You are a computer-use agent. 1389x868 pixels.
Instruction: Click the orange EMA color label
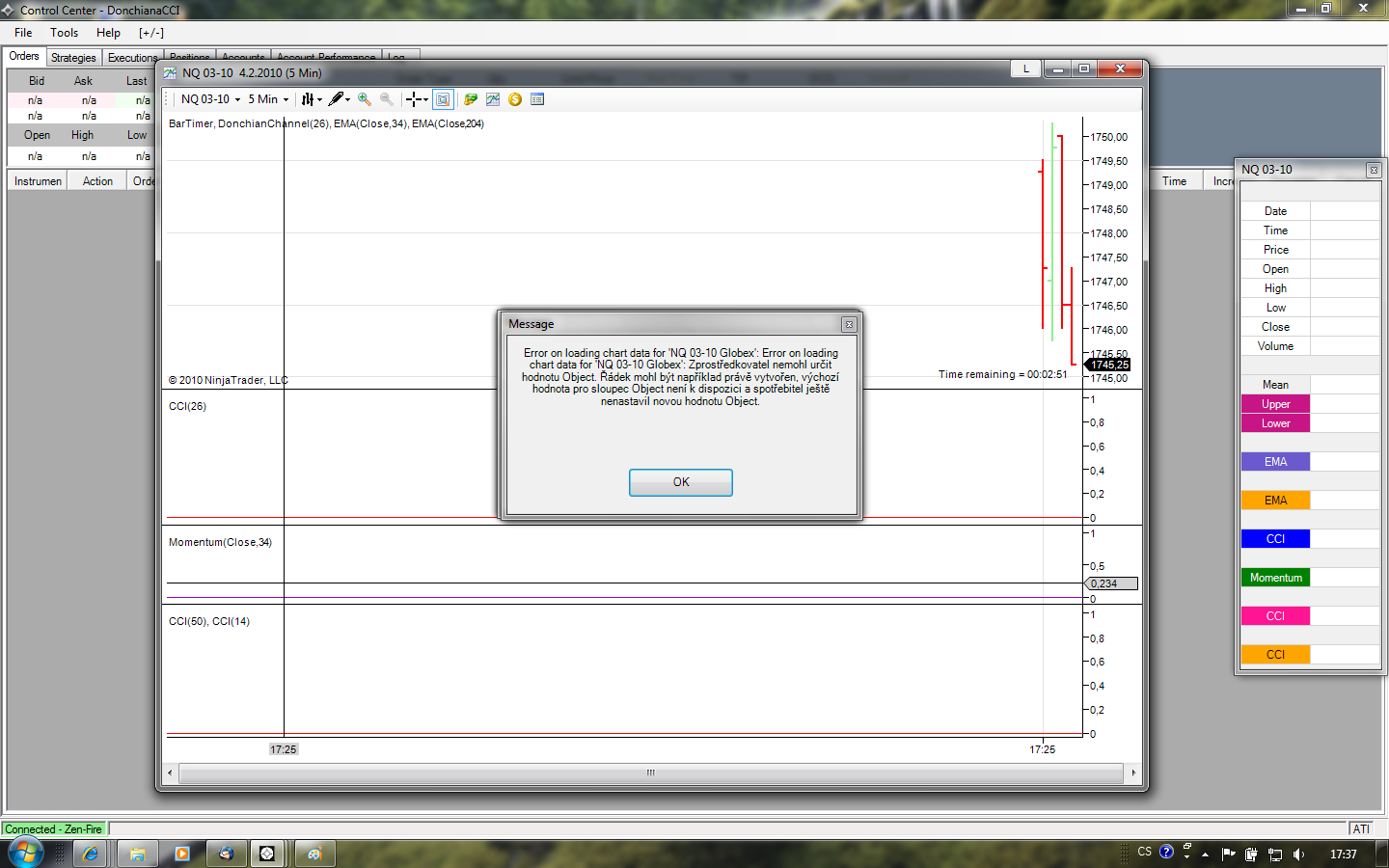tap(1275, 501)
